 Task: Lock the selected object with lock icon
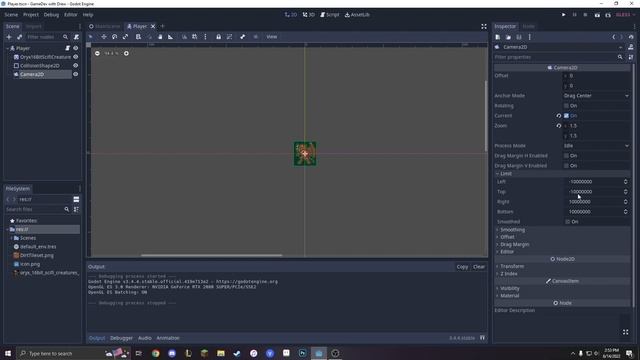click(218, 37)
